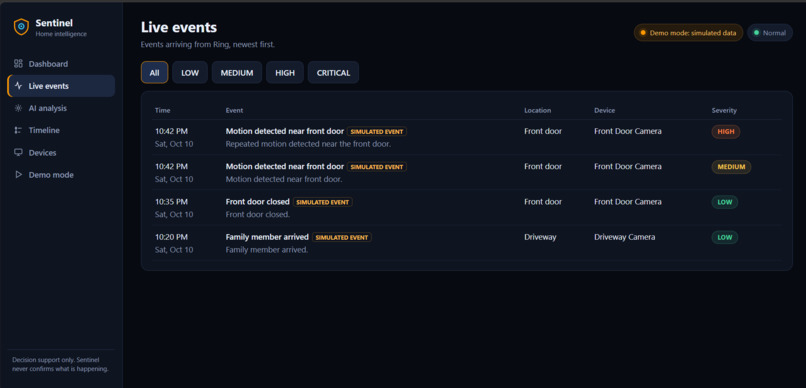Click the Device column header

(604, 110)
